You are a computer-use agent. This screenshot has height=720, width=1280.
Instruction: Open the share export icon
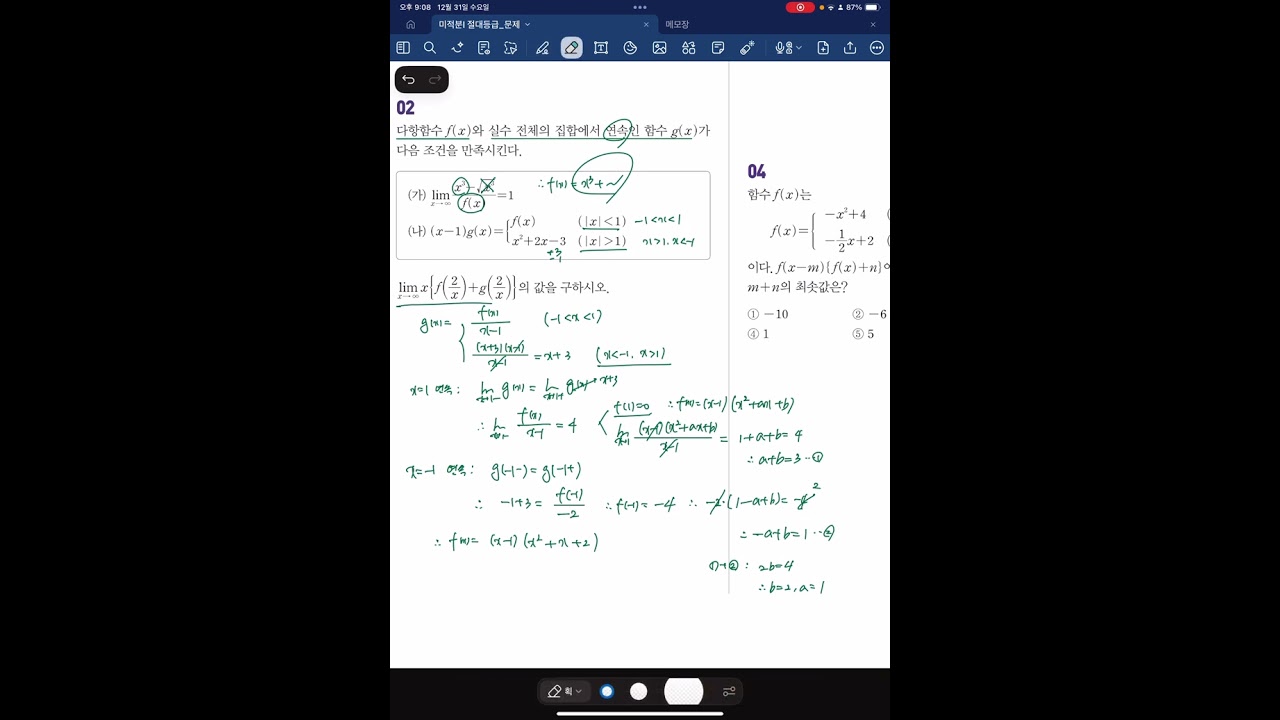850,47
